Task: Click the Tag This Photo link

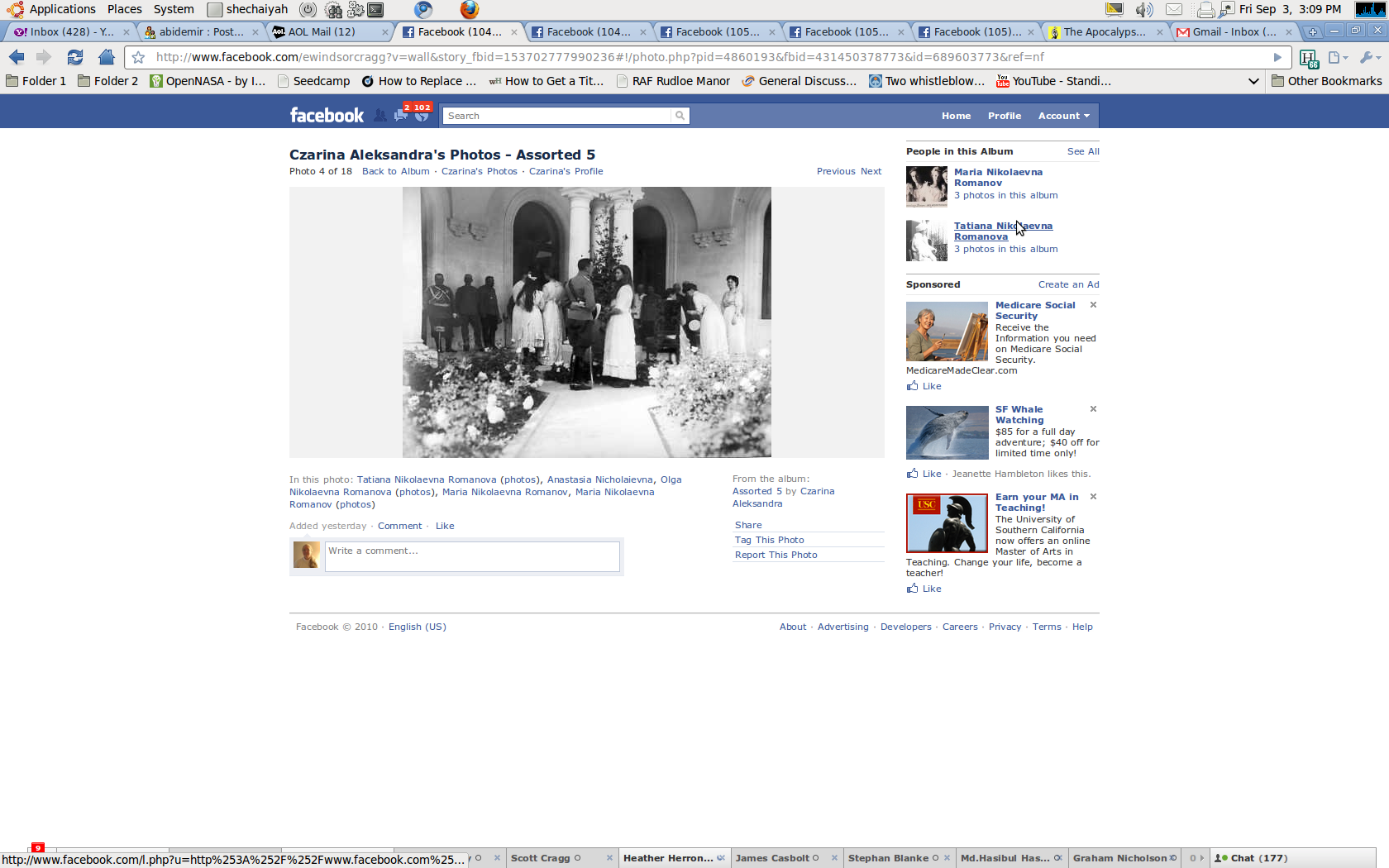Action: [769, 540]
